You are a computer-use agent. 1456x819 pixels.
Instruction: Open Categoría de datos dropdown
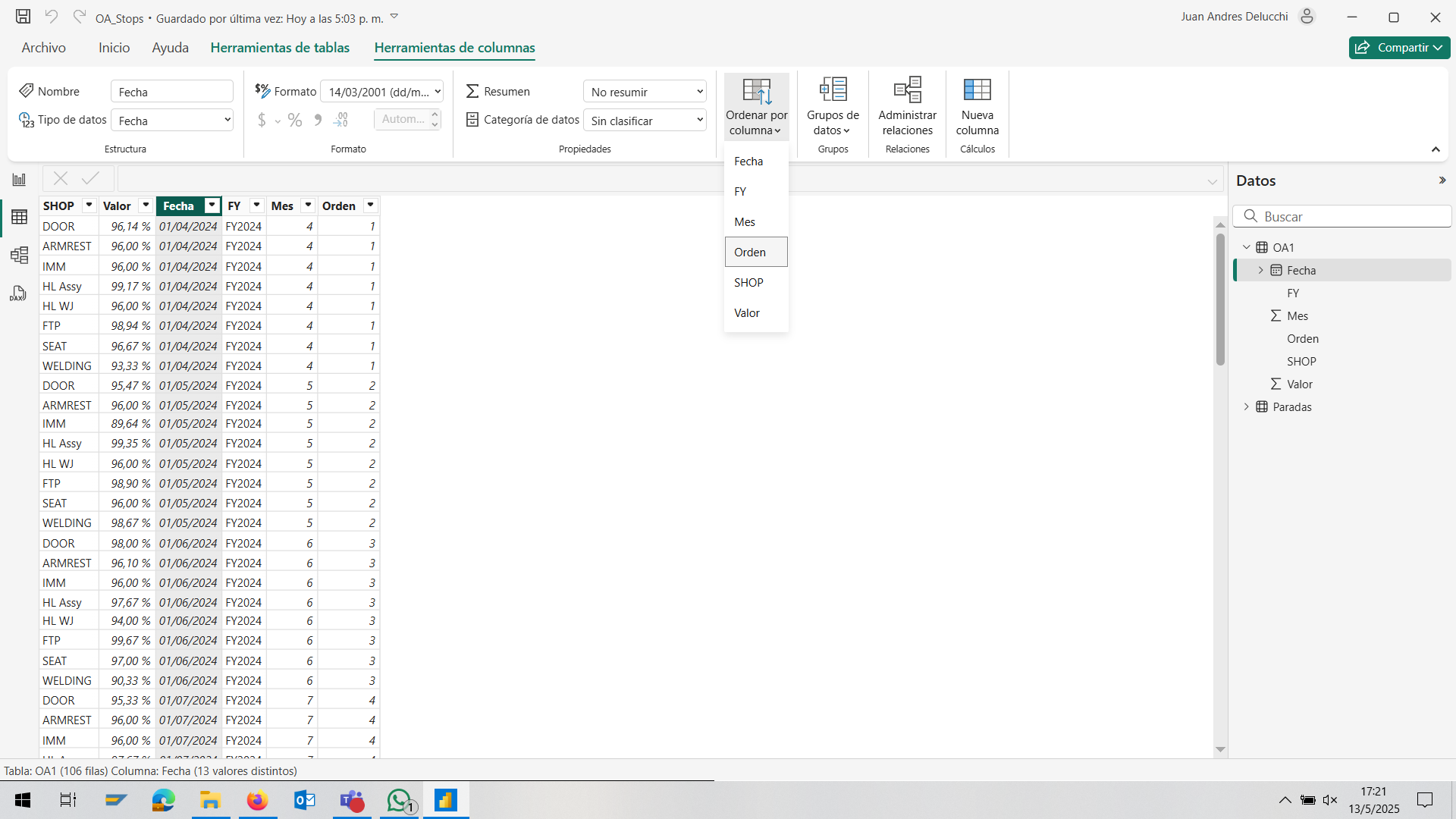pyautogui.click(x=645, y=120)
